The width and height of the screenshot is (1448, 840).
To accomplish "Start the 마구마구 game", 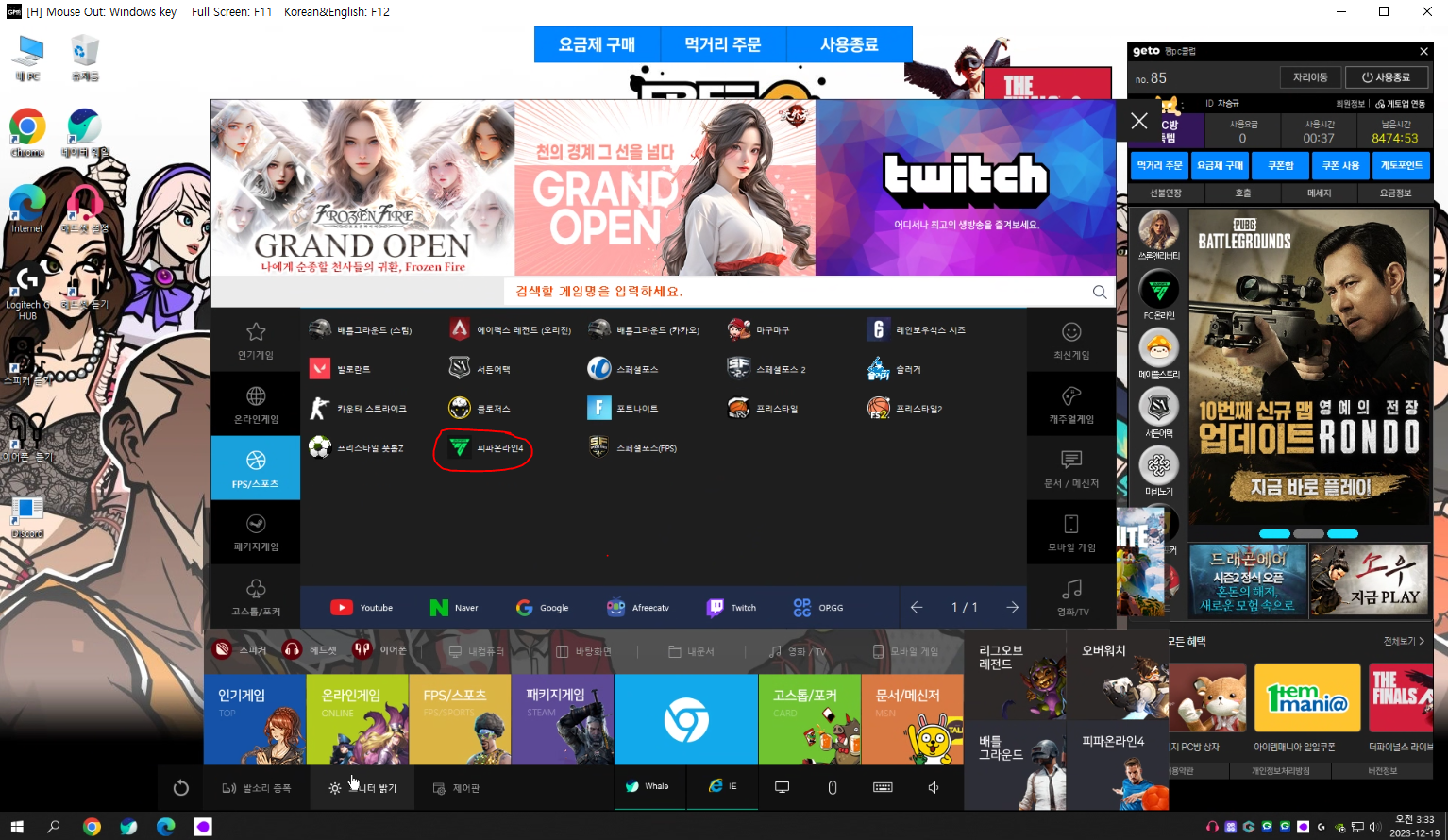I will coord(759,329).
